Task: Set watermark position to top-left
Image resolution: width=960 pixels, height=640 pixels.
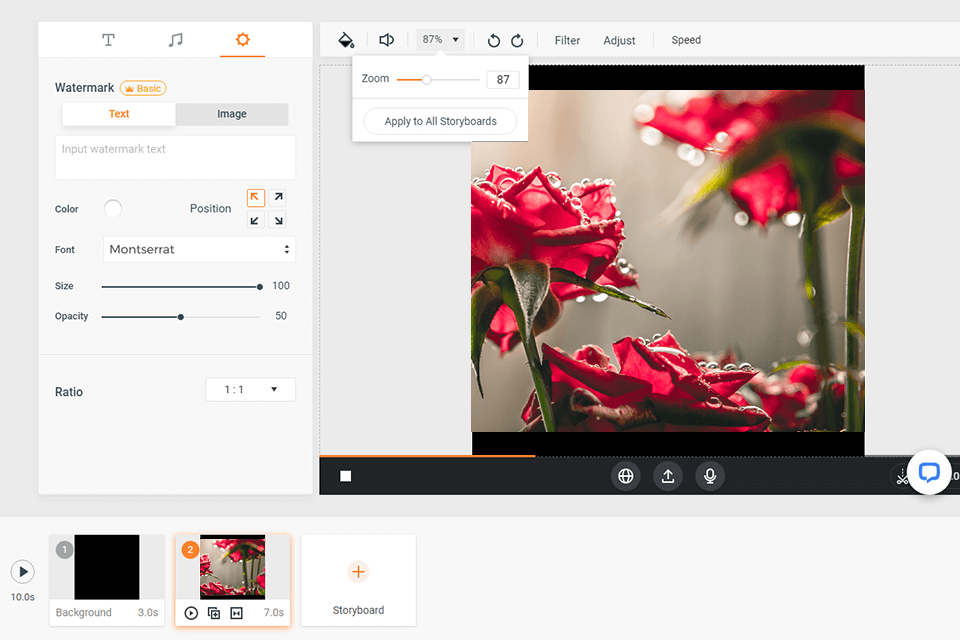Action: click(x=256, y=198)
